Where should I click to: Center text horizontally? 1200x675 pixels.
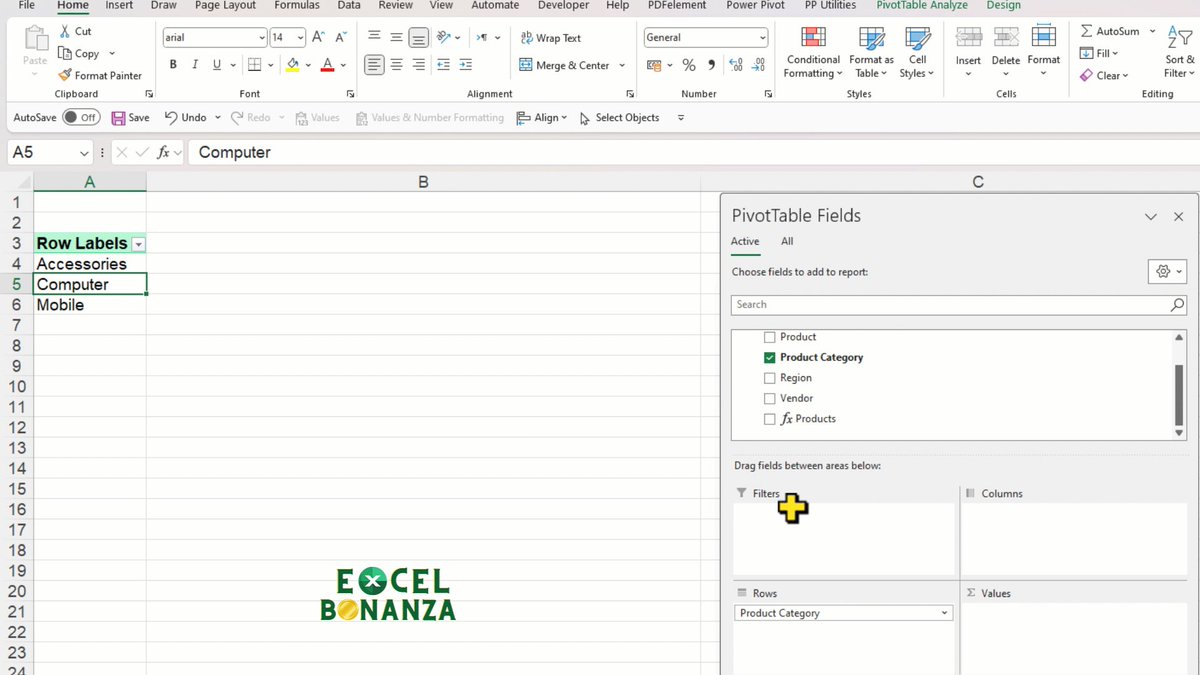point(397,65)
